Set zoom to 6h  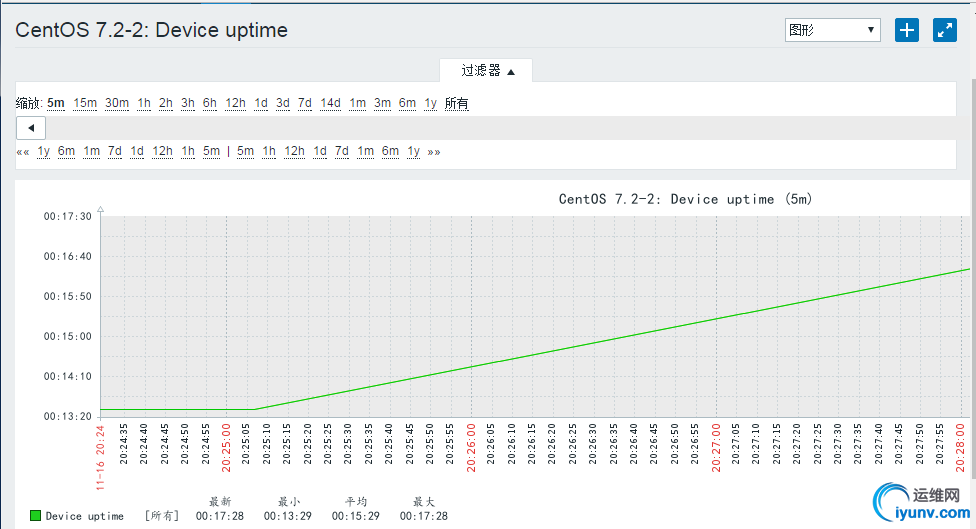click(210, 103)
